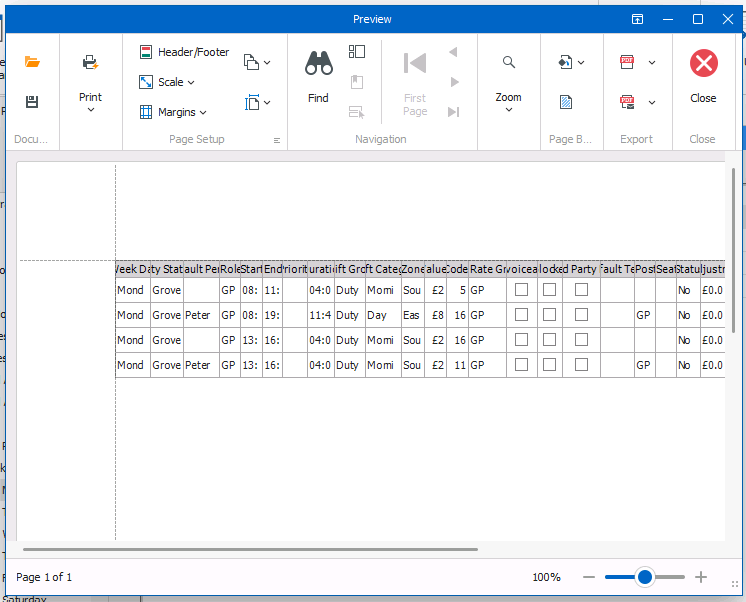Click the Margins icon

[x=146, y=112]
